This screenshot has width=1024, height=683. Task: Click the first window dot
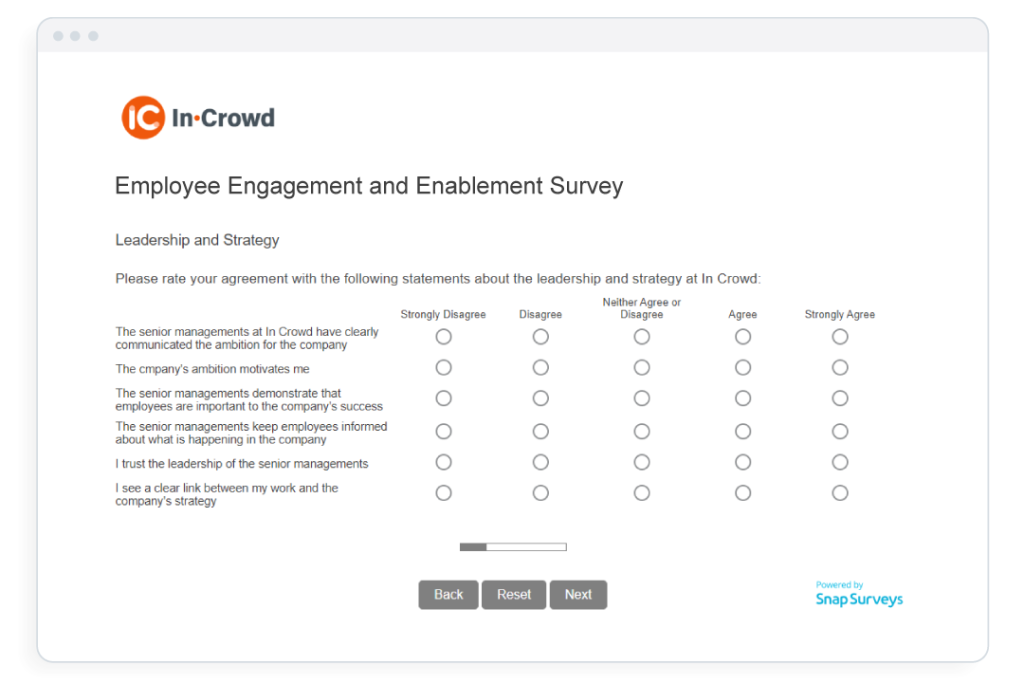(60, 35)
